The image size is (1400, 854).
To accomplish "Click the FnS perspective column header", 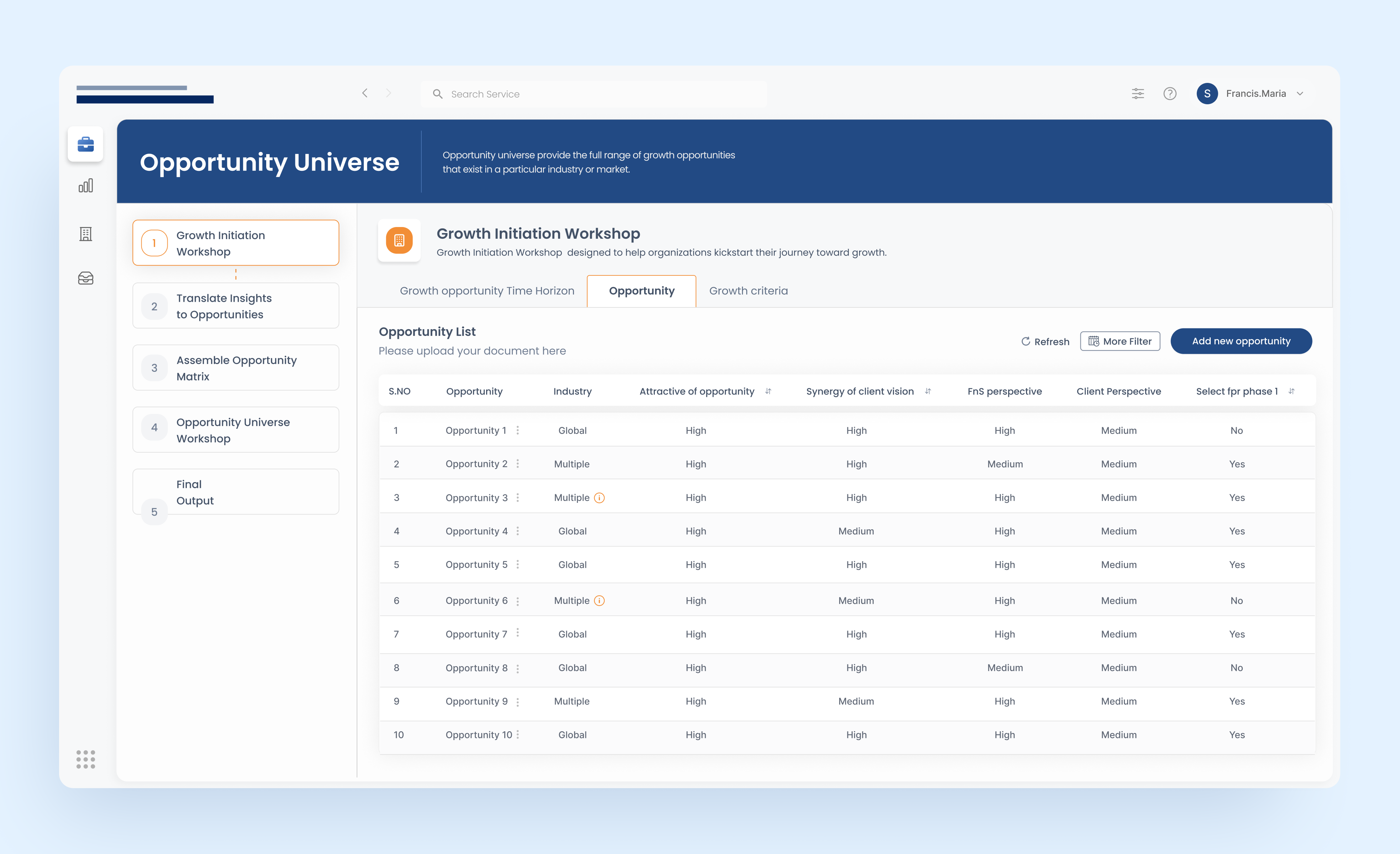I will 1005,391.
